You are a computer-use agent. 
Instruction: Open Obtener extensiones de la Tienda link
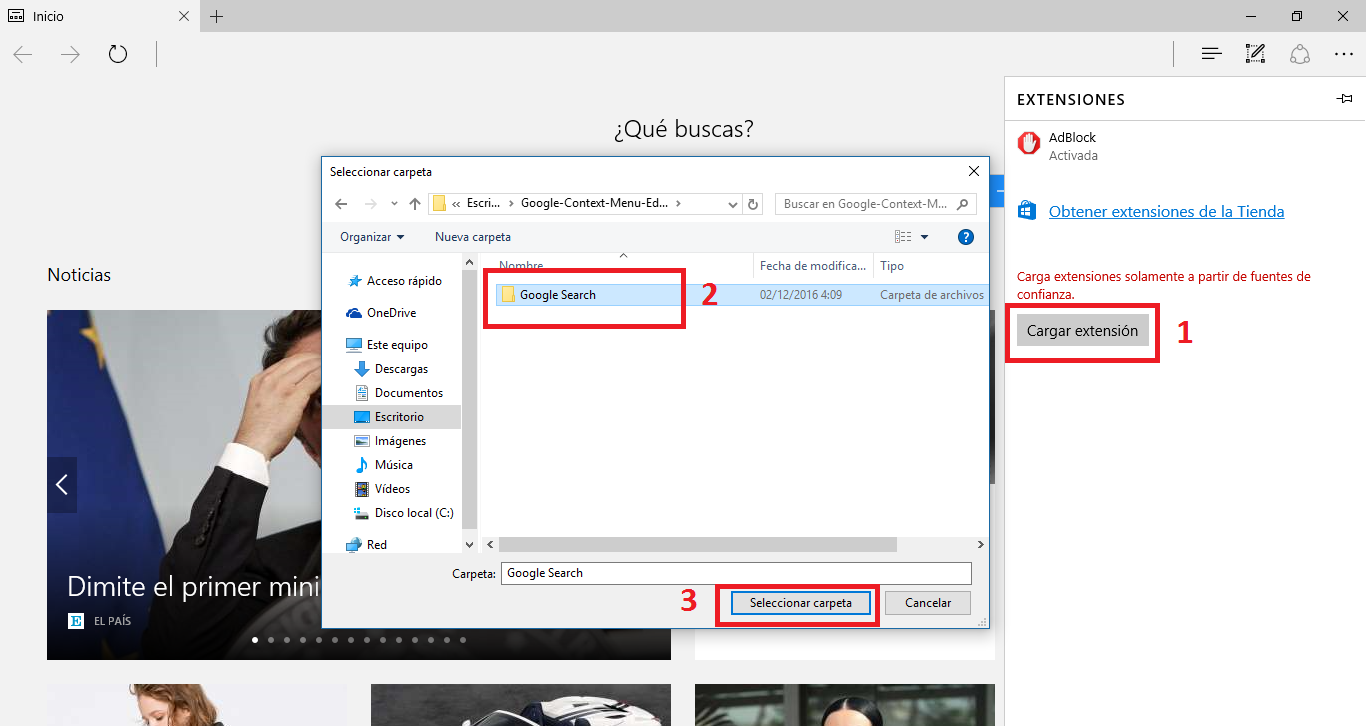tap(1166, 212)
